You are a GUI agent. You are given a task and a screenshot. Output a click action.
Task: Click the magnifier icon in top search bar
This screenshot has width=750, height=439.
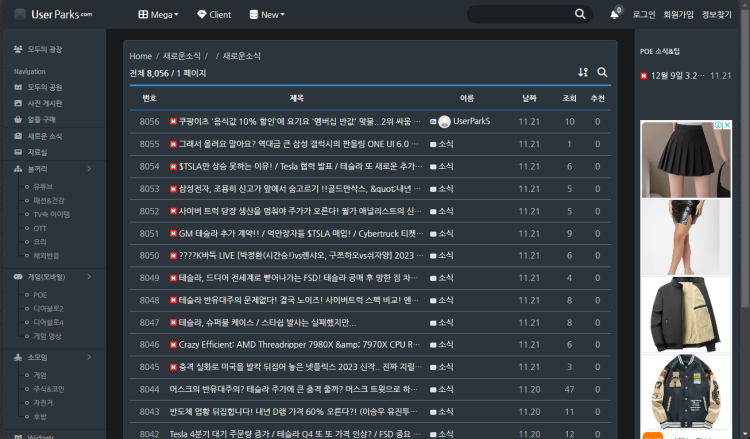tap(580, 14)
